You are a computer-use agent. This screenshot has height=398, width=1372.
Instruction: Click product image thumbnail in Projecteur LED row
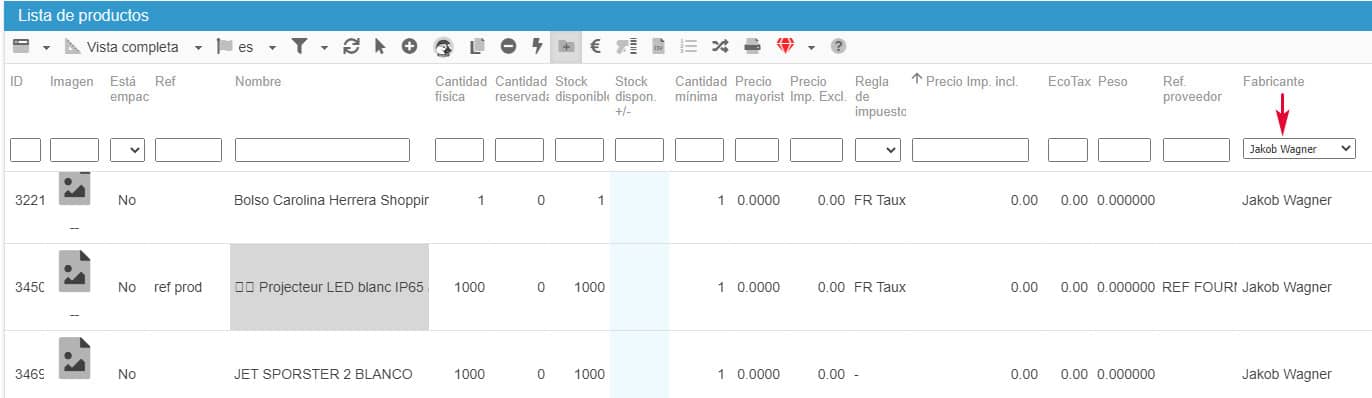[74, 270]
